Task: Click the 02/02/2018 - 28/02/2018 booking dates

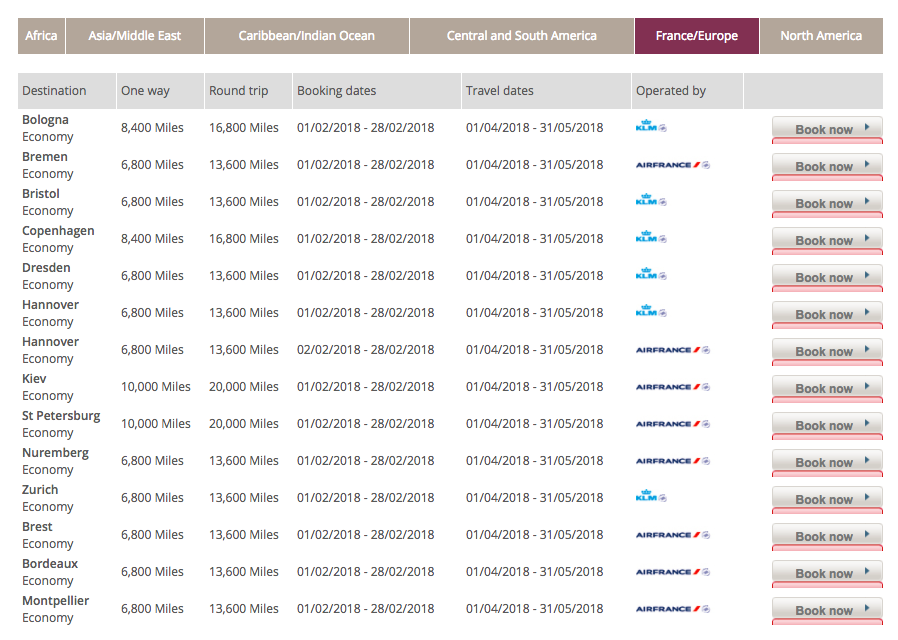Action: (x=365, y=350)
